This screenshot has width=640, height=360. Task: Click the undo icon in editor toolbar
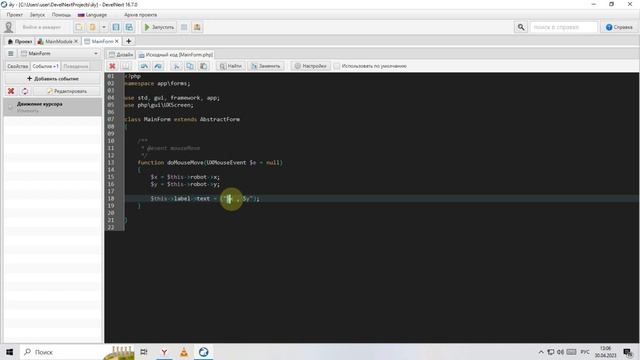pyautogui.click(x=144, y=66)
